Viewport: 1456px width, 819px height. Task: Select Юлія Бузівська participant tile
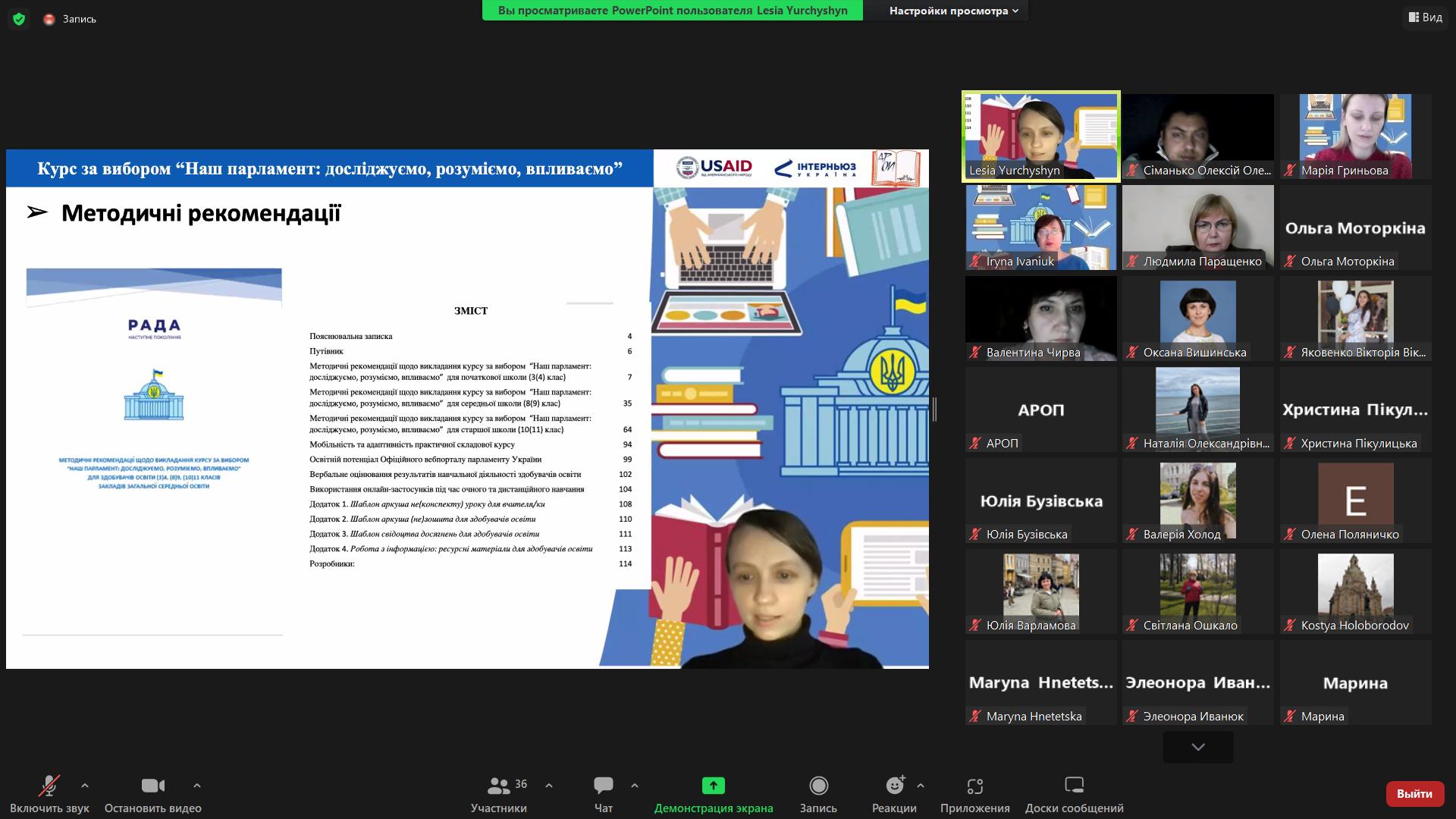(x=1041, y=500)
